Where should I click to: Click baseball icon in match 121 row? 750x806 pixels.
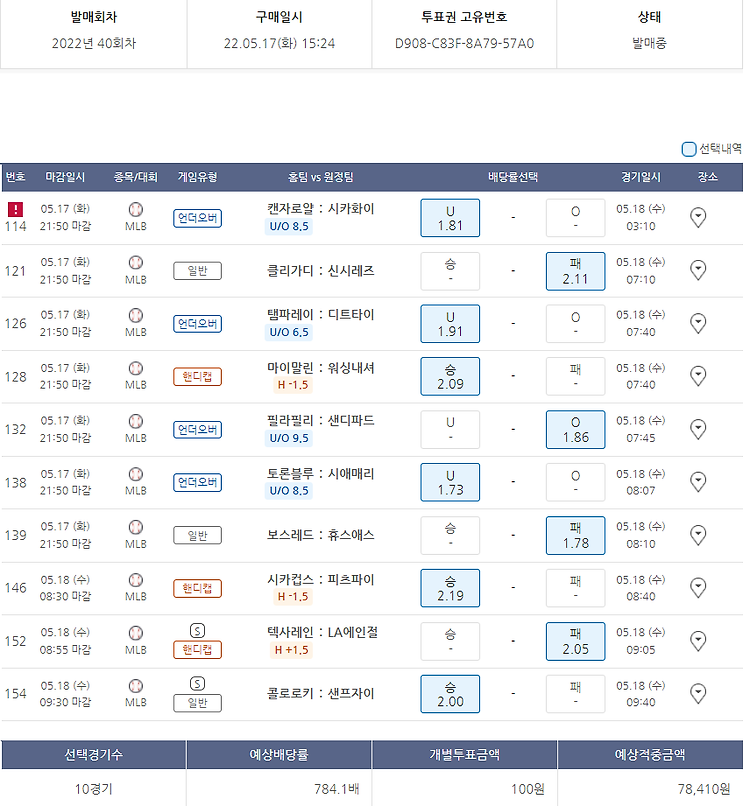point(136,263)
